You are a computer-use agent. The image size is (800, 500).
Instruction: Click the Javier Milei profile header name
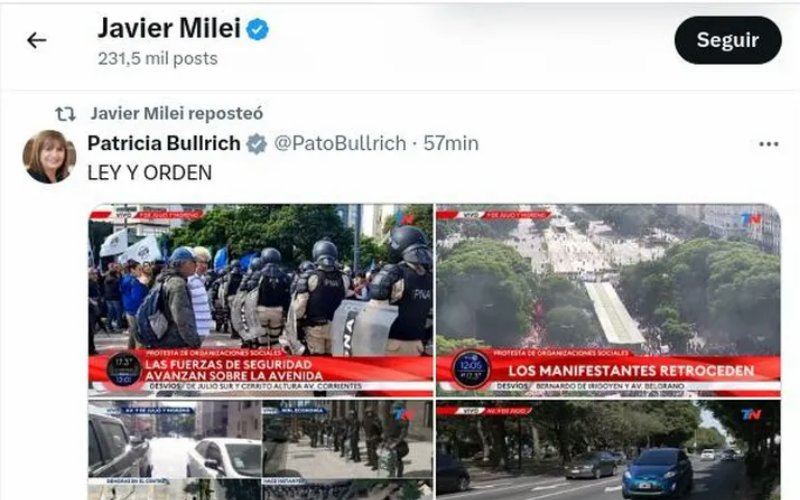[x=169, y=28]
